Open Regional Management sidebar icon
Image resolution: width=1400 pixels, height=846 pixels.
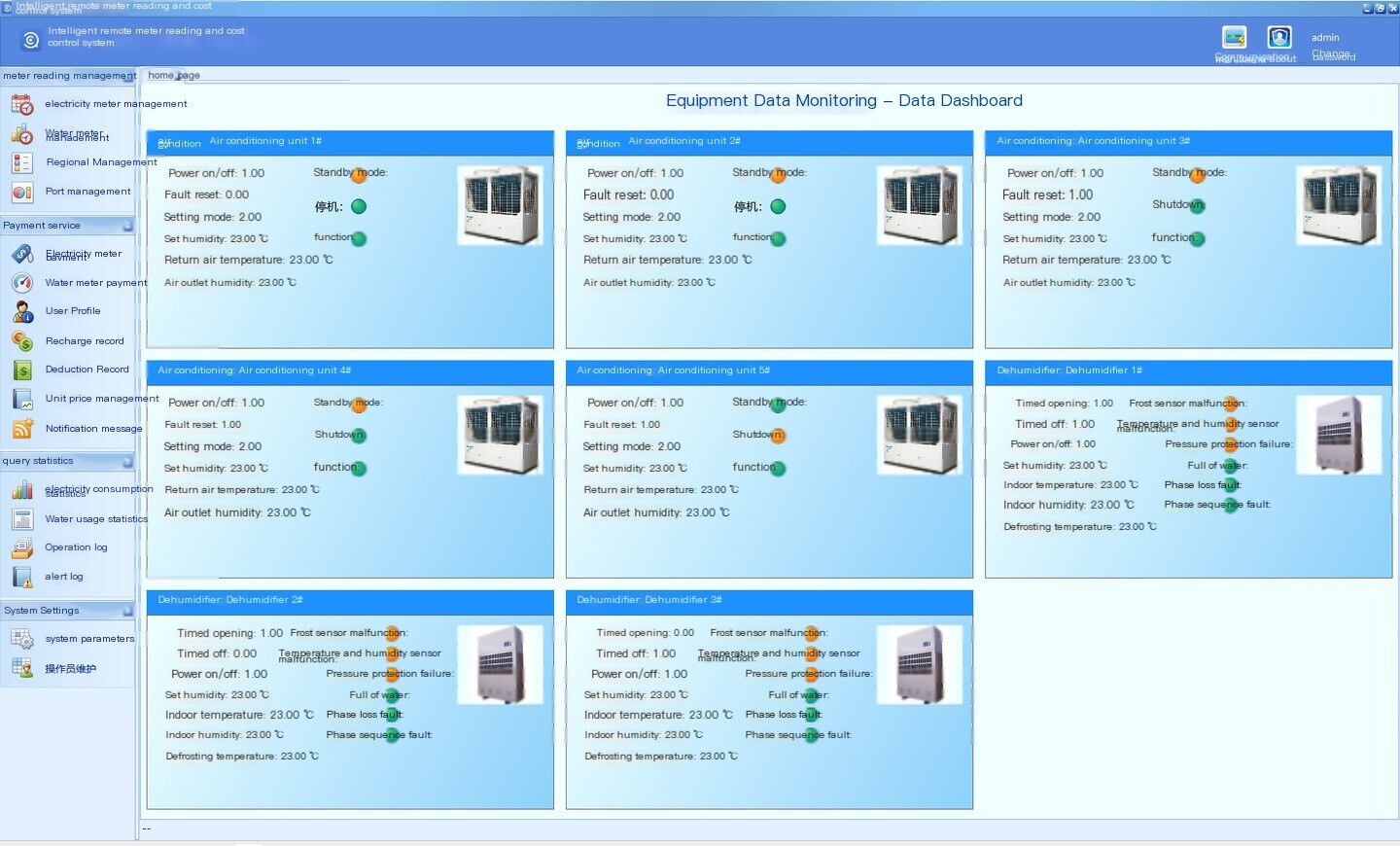tap(22, 162)
